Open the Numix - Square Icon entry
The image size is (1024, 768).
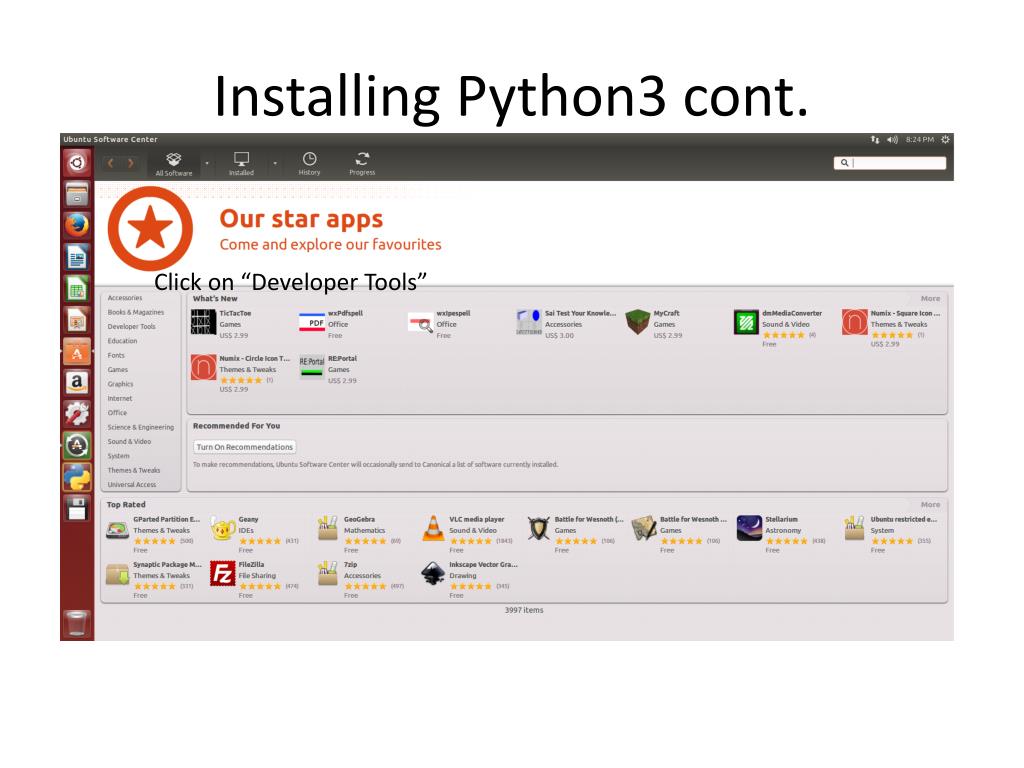pyautogui.click(x=891, y=328)
